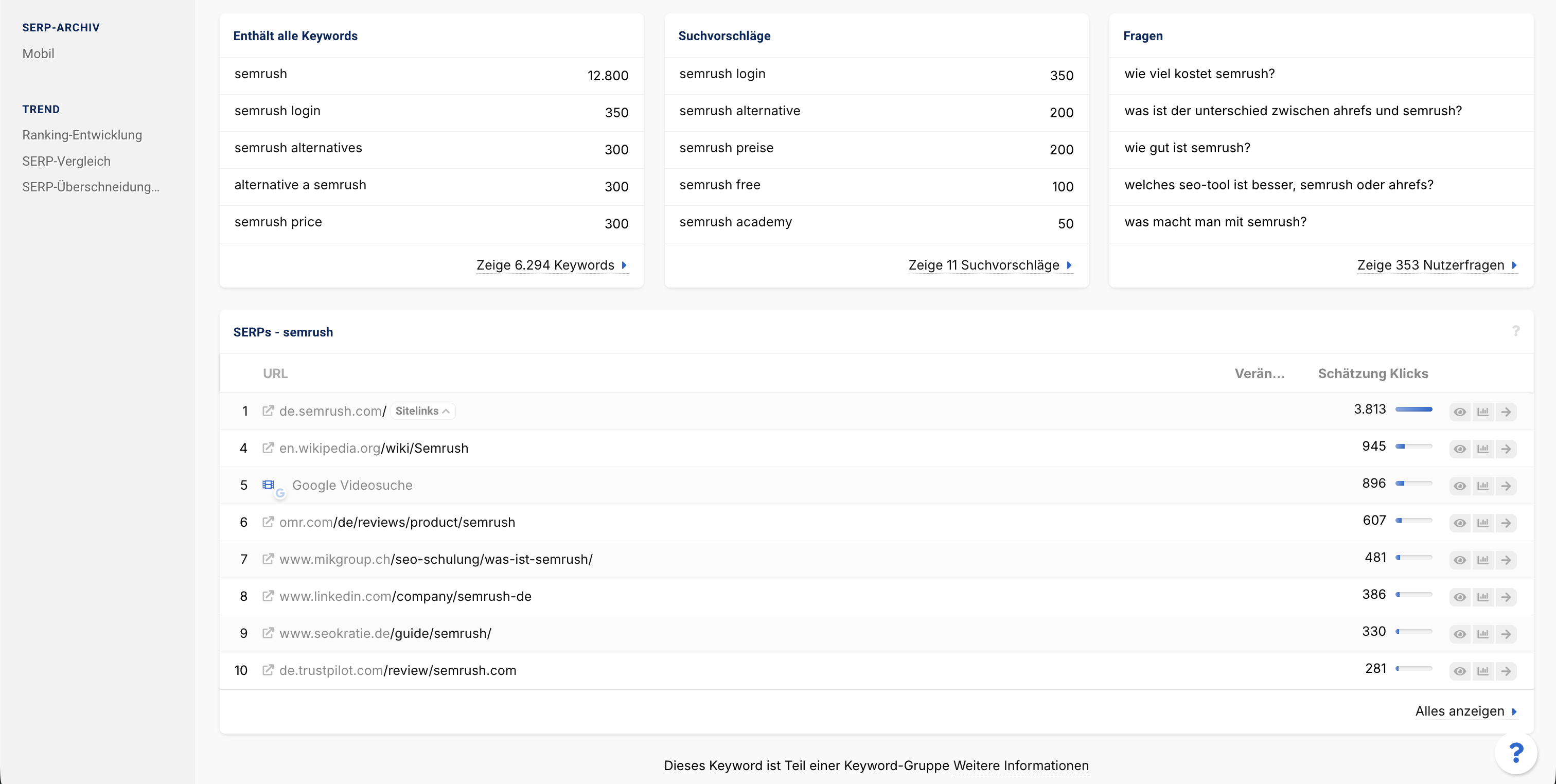Open the round blue help button

[x=1515, y=753]
